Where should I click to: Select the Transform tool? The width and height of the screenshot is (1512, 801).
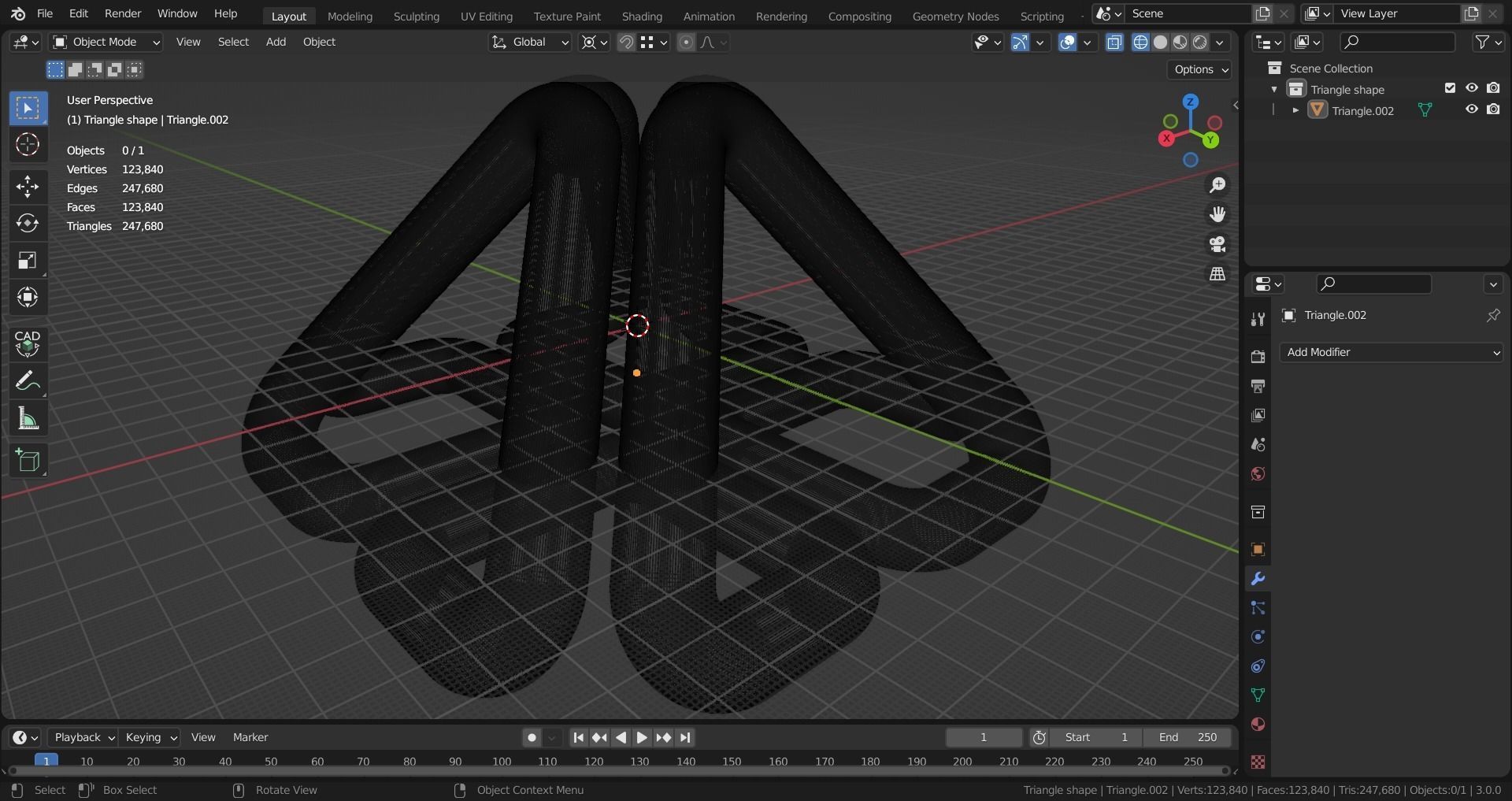coord(28,298)
